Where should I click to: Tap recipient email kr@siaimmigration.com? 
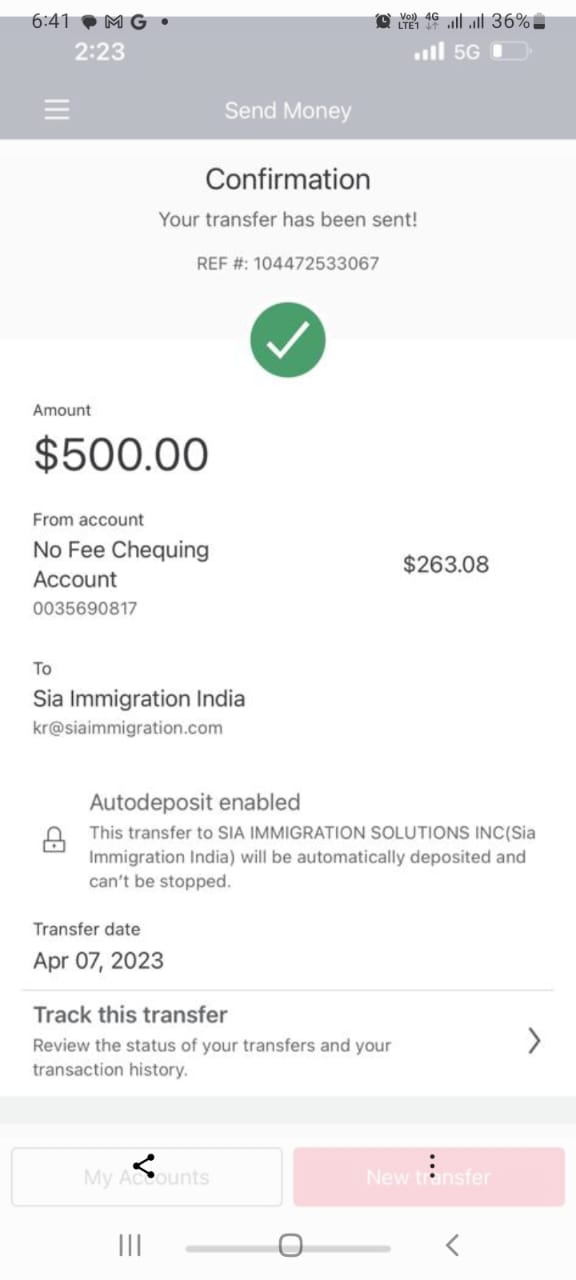(128, 728)
